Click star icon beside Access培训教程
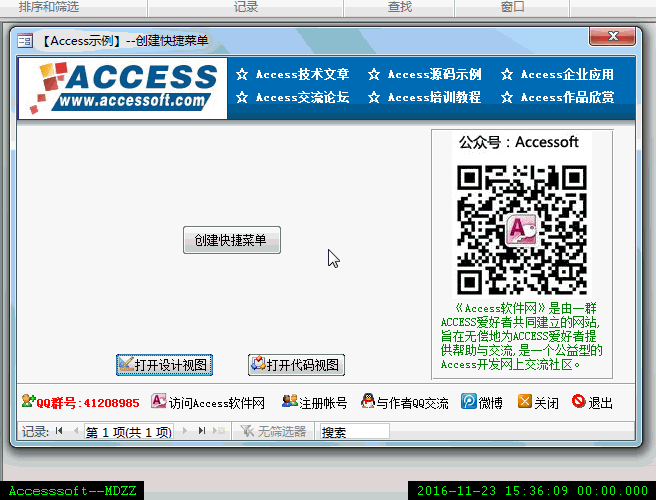 click(374, 97)
